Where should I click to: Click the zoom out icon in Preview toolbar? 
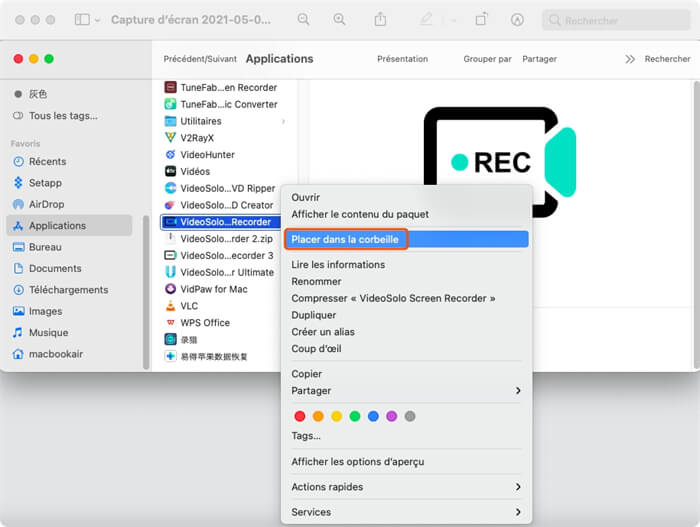[303, 19]
